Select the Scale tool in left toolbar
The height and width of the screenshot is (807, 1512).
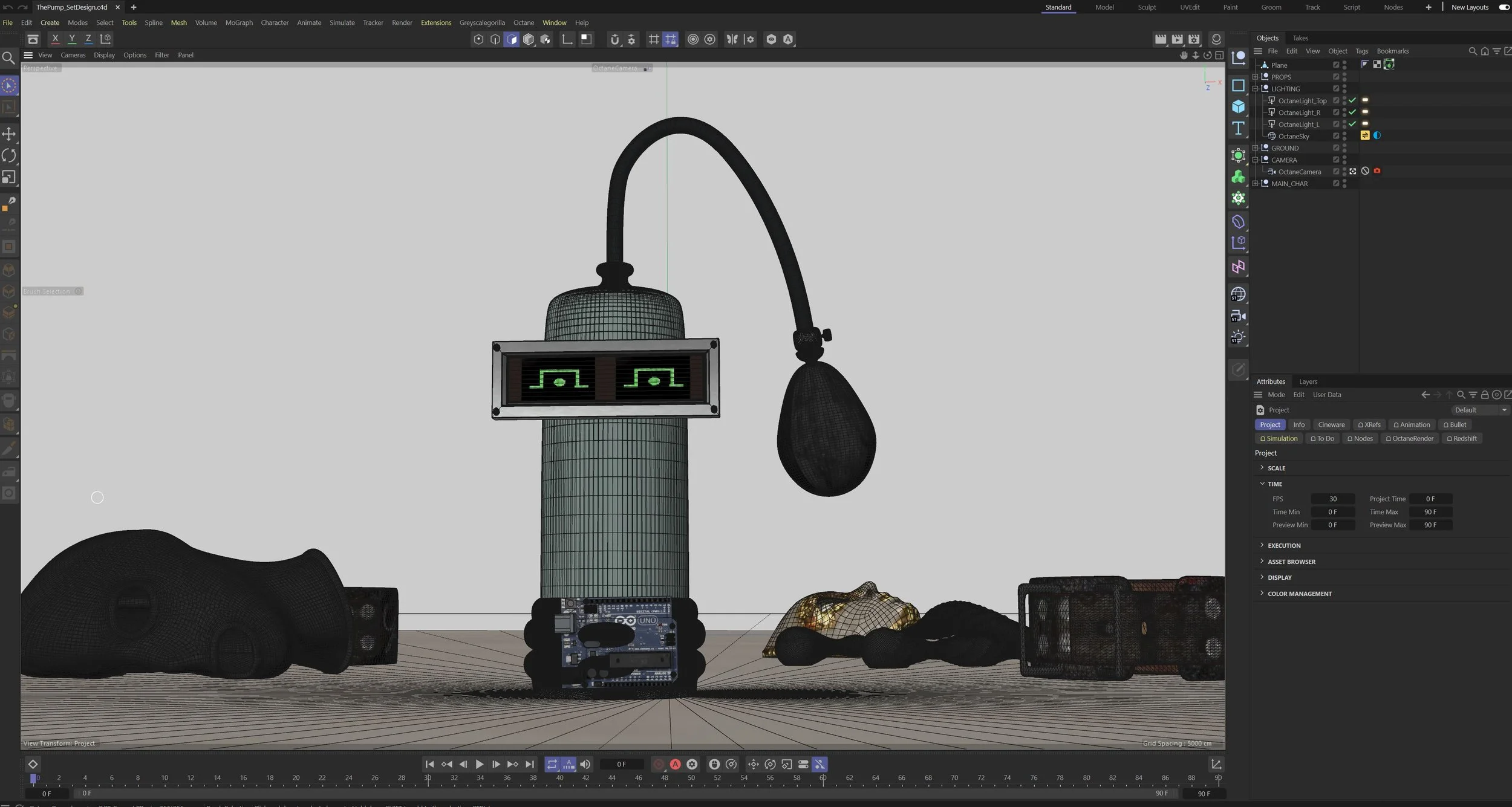(10, 177)
